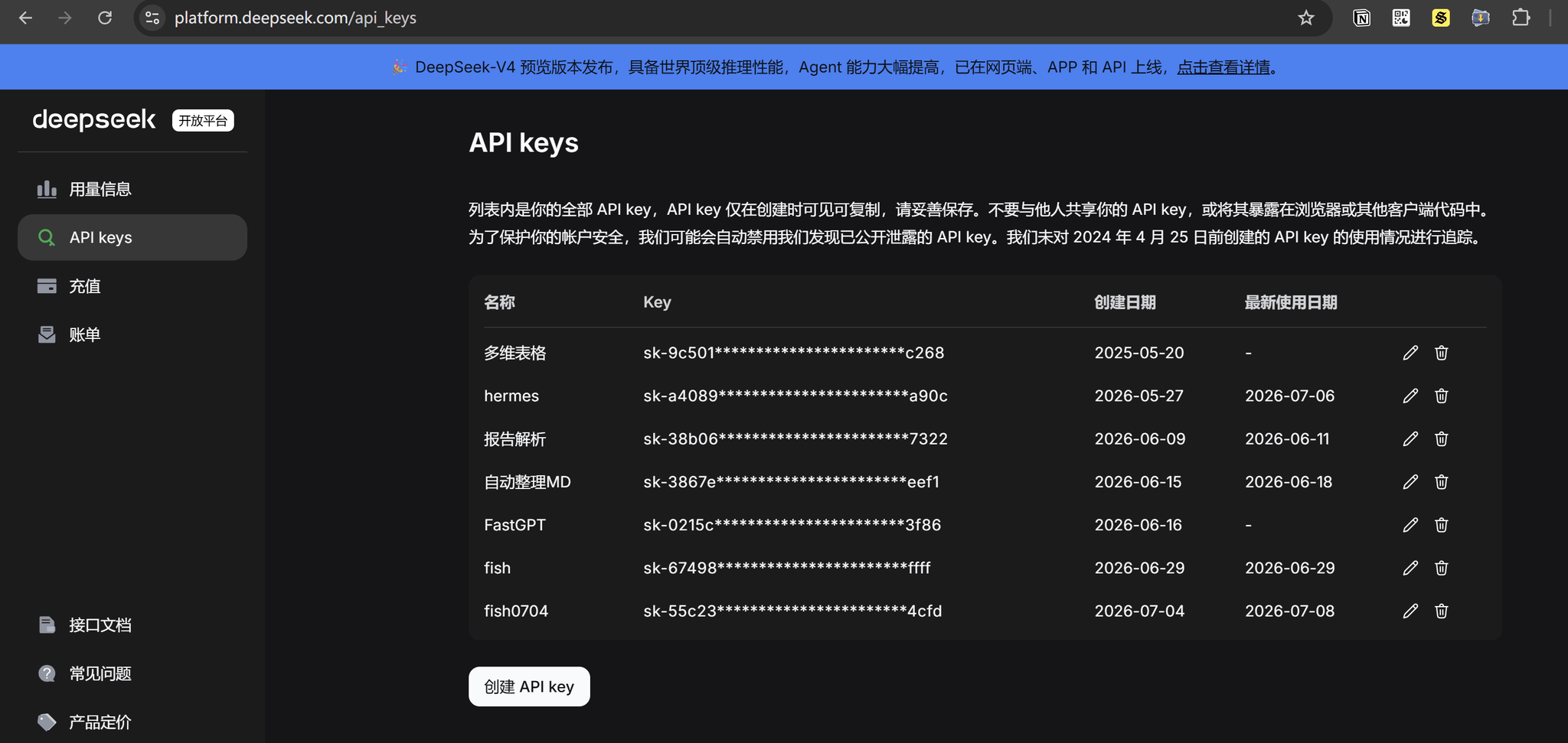Open the download-arrow extension icon

1481,18
